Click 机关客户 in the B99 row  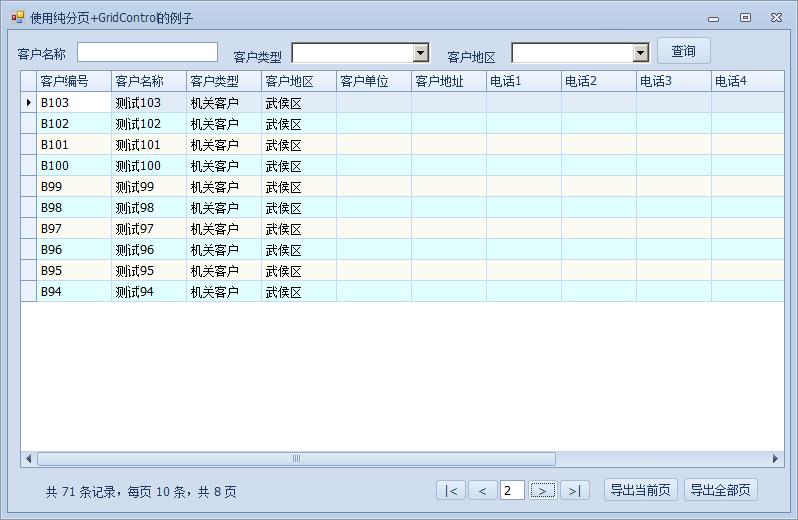coord(224,187)
